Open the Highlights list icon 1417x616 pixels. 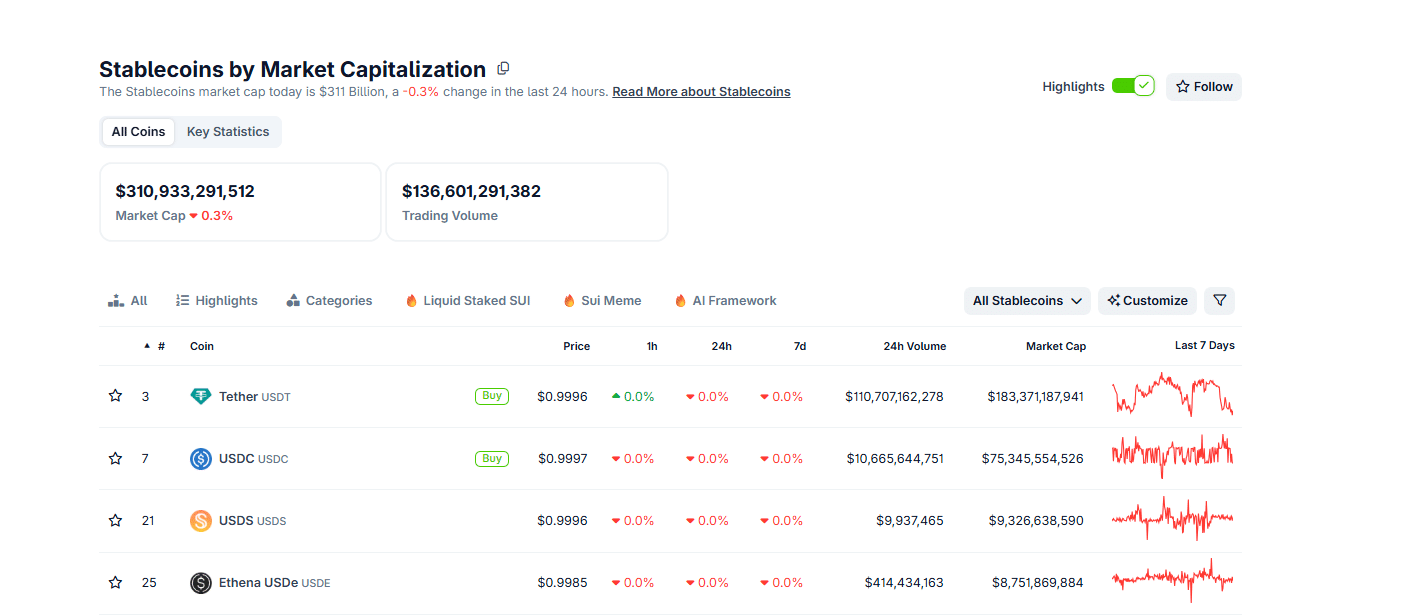[182, 300]
